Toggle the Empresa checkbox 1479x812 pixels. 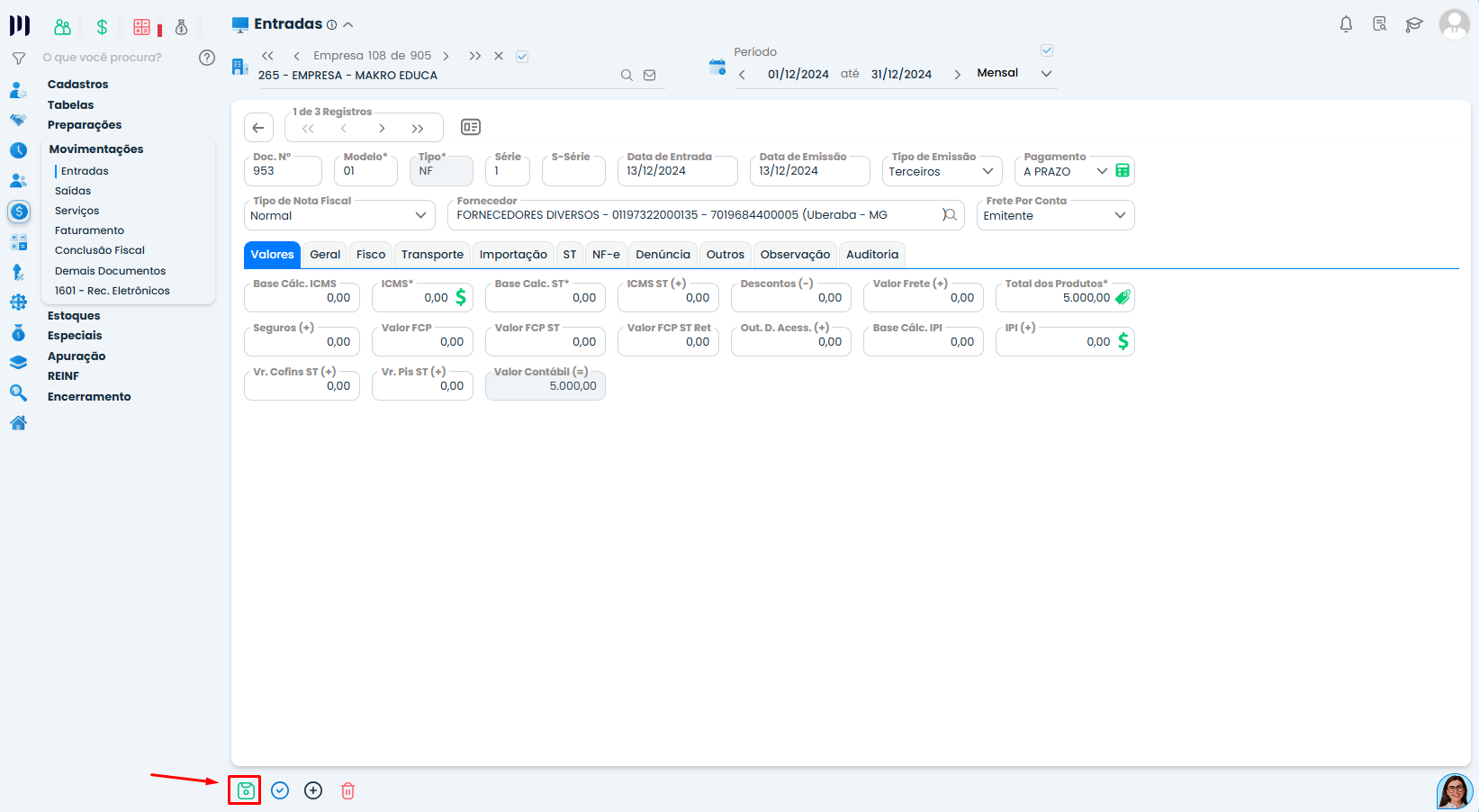tap(522, 57)
